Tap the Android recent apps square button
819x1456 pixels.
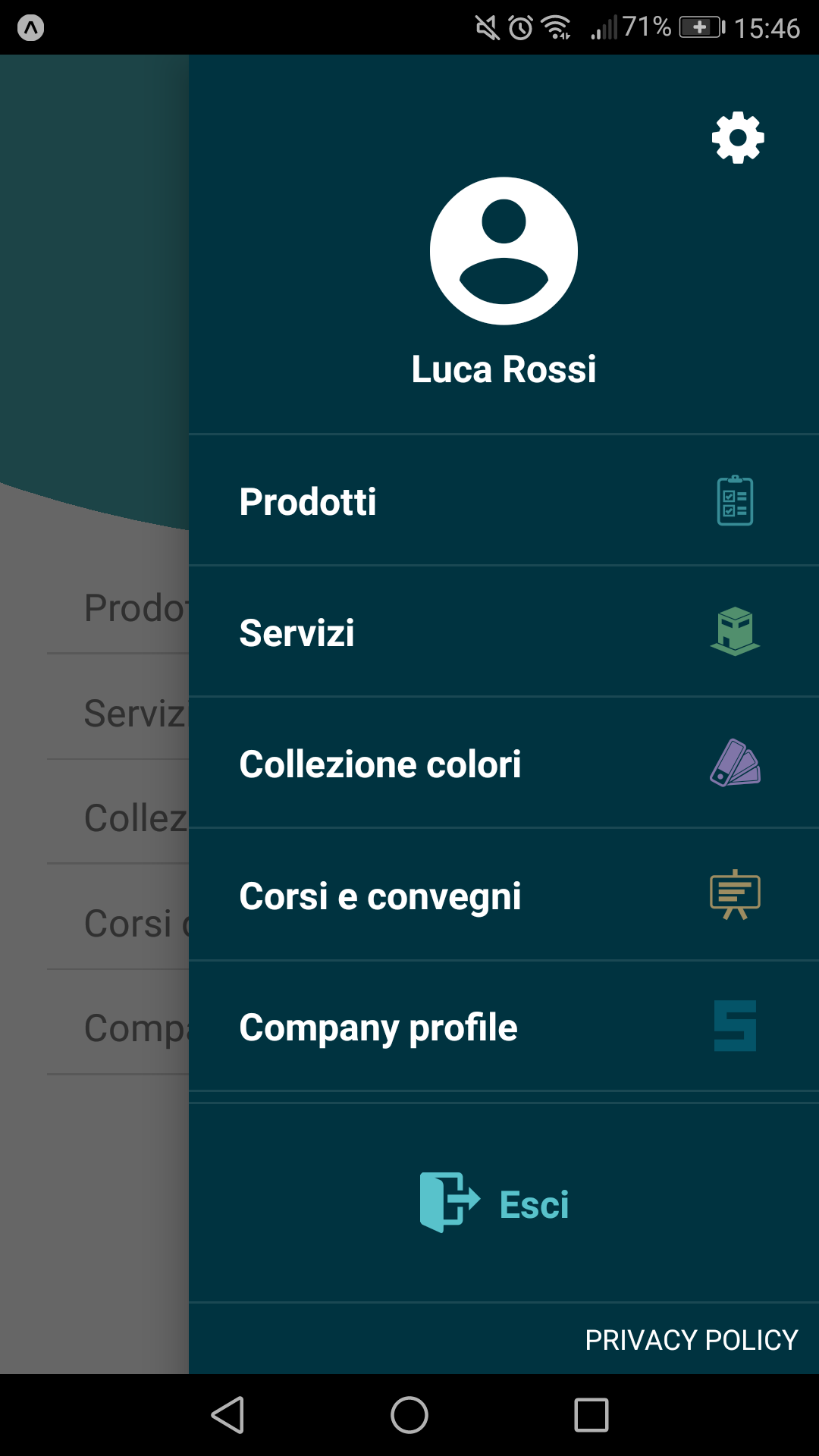[591, 1415]
